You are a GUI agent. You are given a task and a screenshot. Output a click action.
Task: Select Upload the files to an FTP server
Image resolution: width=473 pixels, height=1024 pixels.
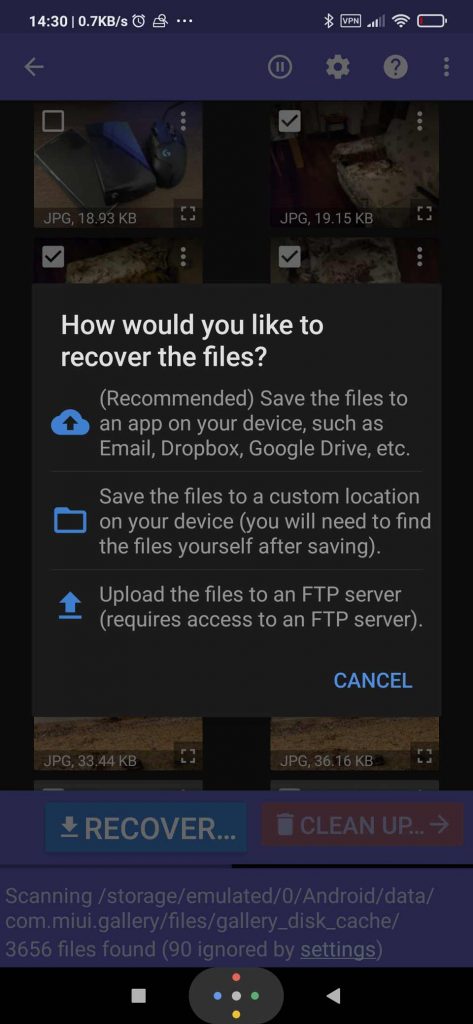click(236, 607)
